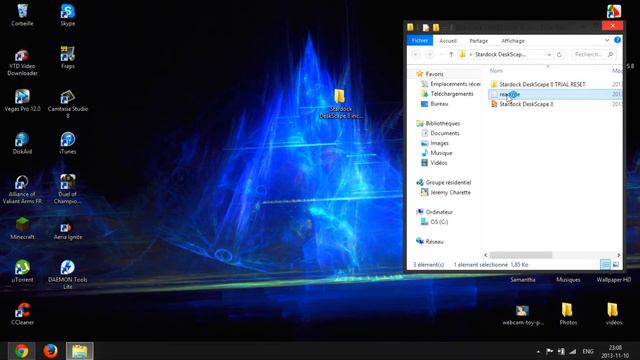Screen dimensions: 640x360
Task: Select the Skype desktop icon
Action: pos(68,15)
